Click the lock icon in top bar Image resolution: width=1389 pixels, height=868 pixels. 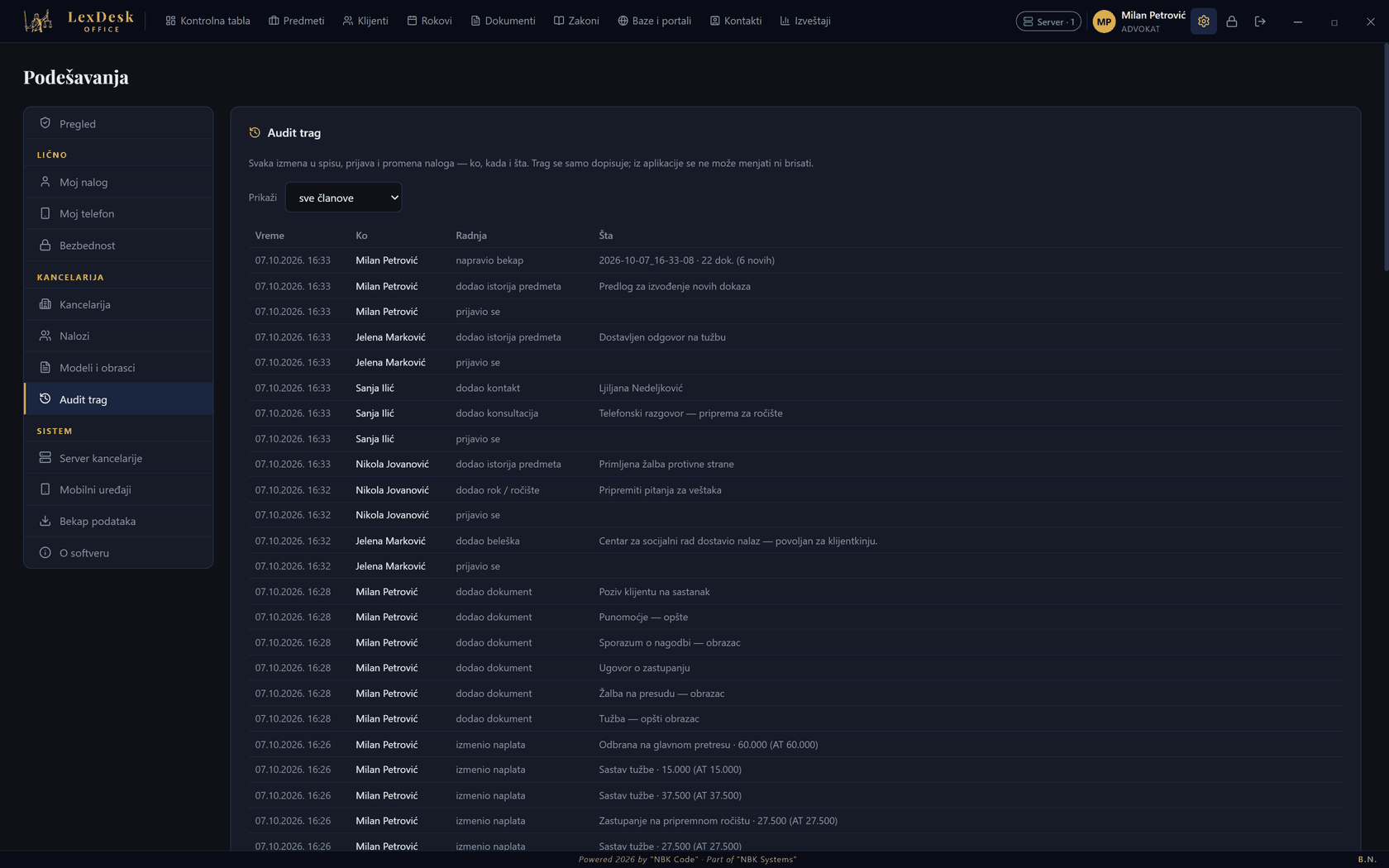[1231, 21]
